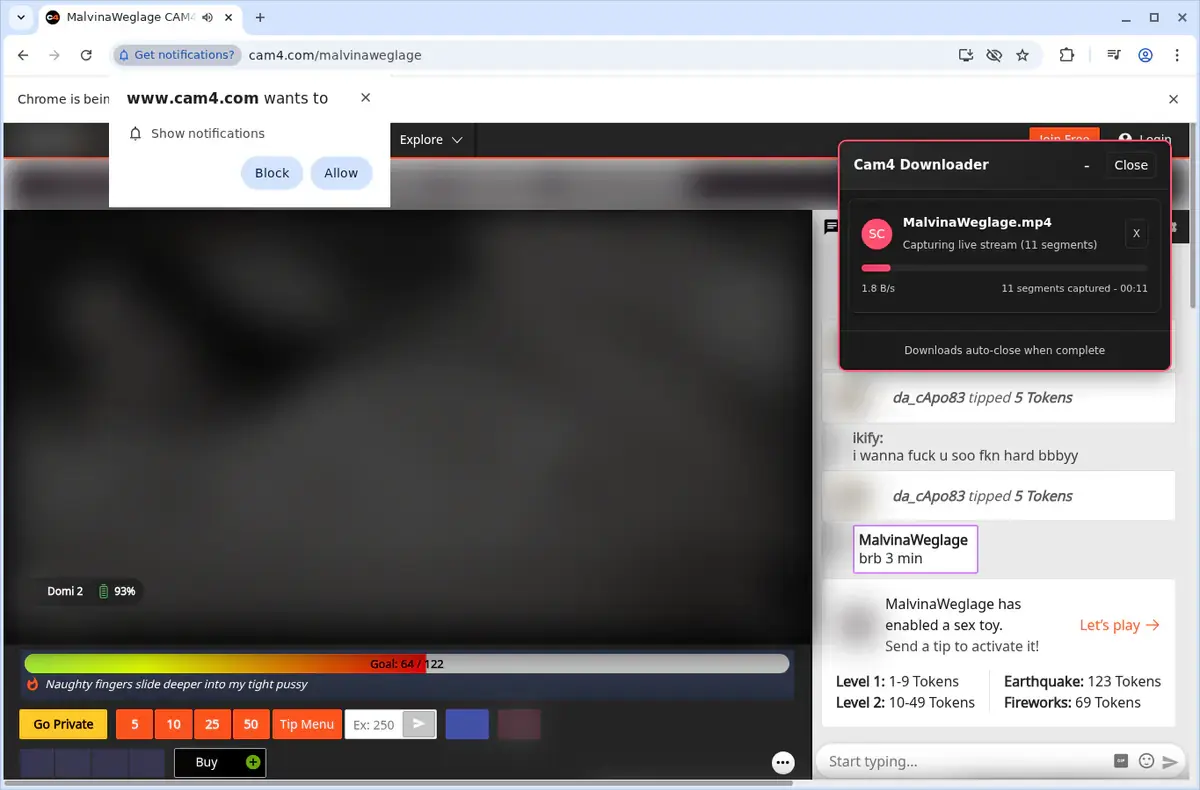Bookmark this page with the star

tap(1022, 55)
